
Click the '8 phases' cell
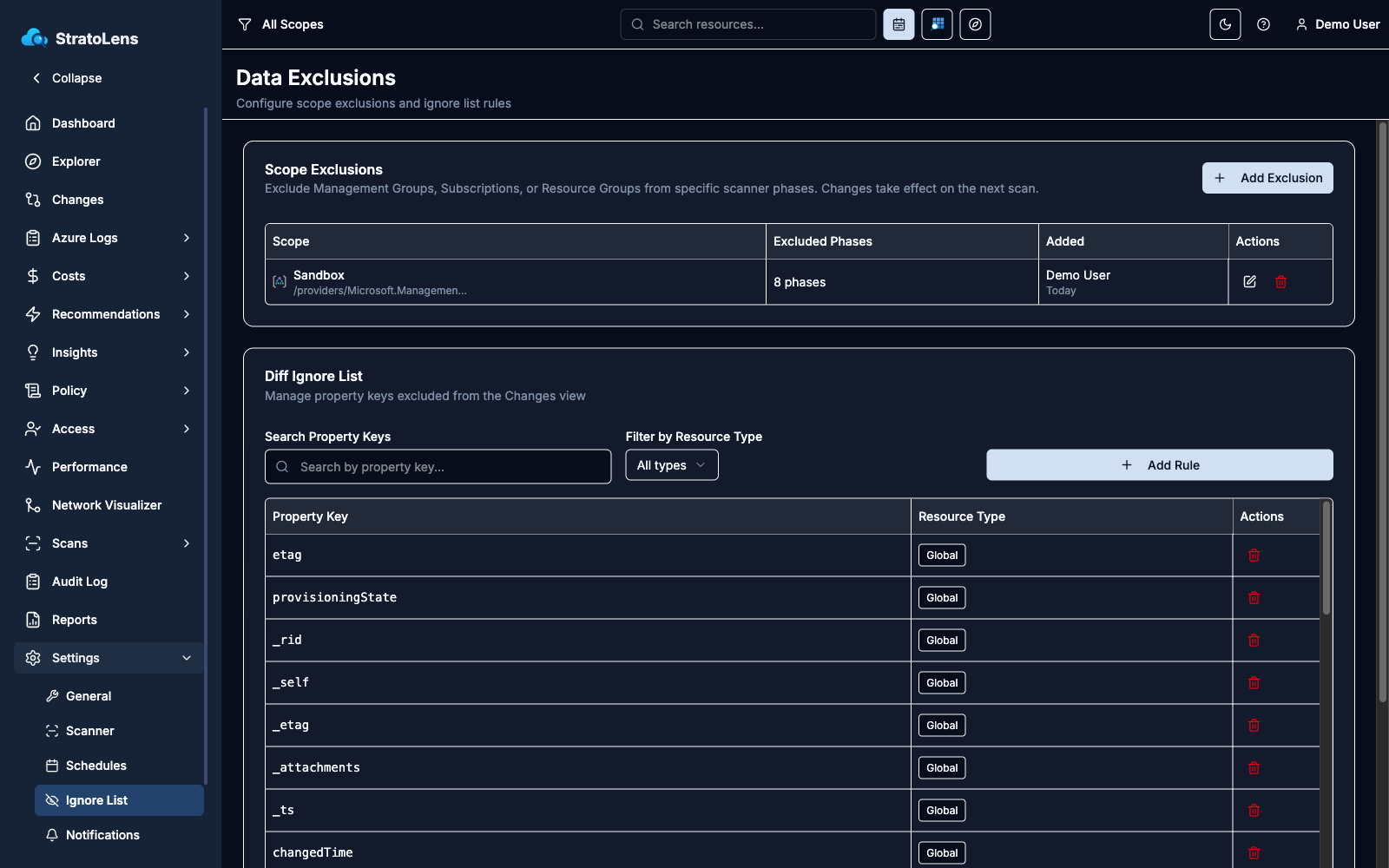800,282
